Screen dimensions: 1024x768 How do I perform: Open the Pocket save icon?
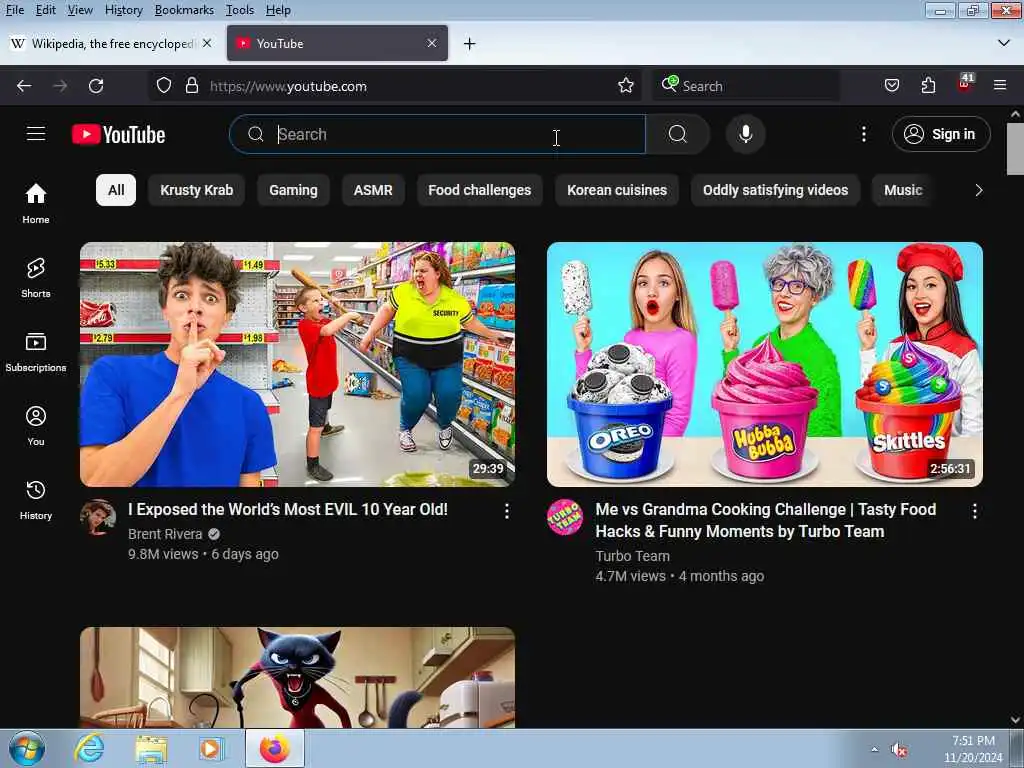pyautogui.click(x=891, y=86)
